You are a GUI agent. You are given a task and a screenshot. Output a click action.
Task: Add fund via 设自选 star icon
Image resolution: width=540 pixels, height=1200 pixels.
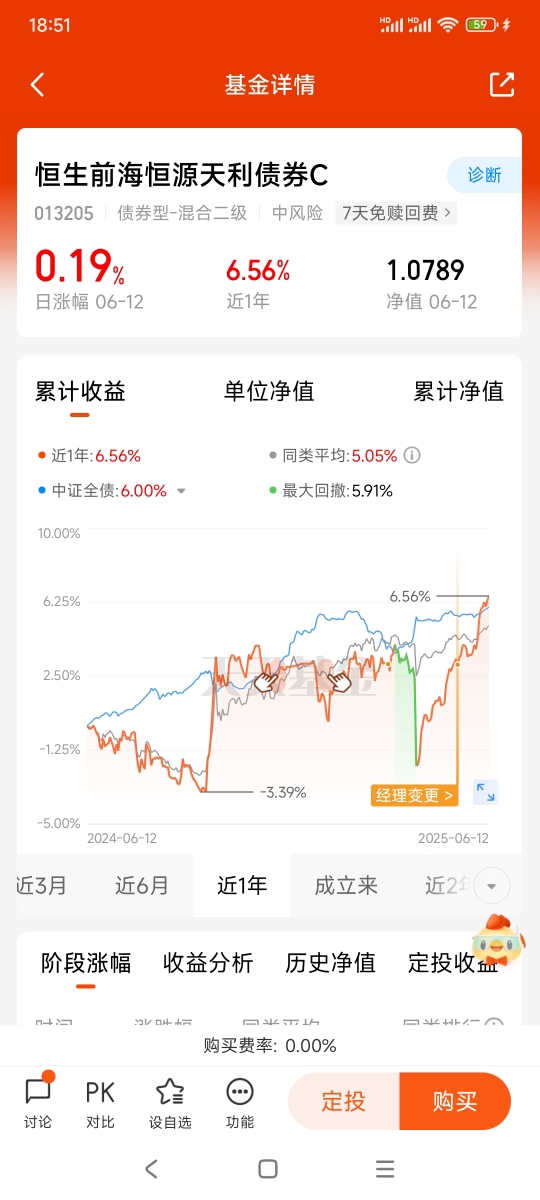tap(170, 1102)
